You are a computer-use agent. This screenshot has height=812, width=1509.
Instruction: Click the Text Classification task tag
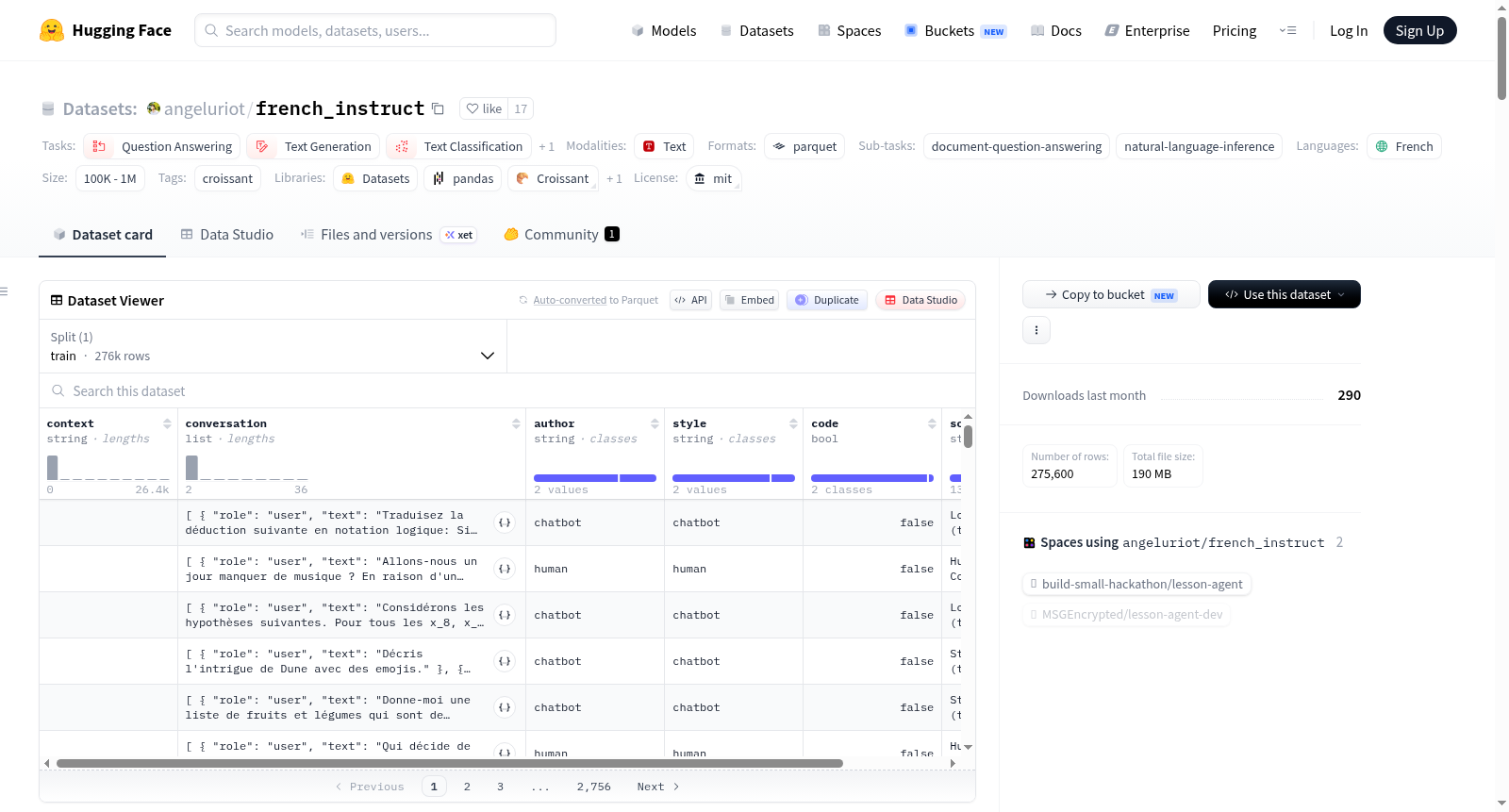point(458,146)
